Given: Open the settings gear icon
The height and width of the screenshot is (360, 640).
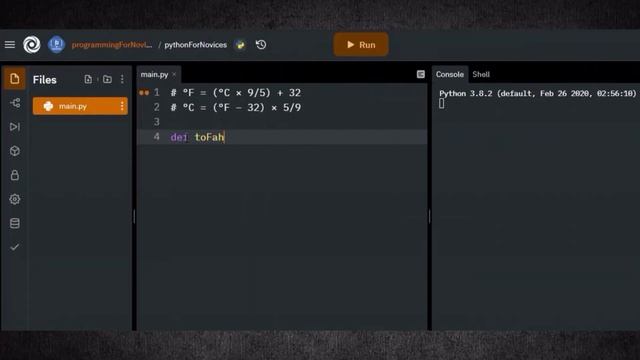Looking at the screenshot, I should [15, 199].
